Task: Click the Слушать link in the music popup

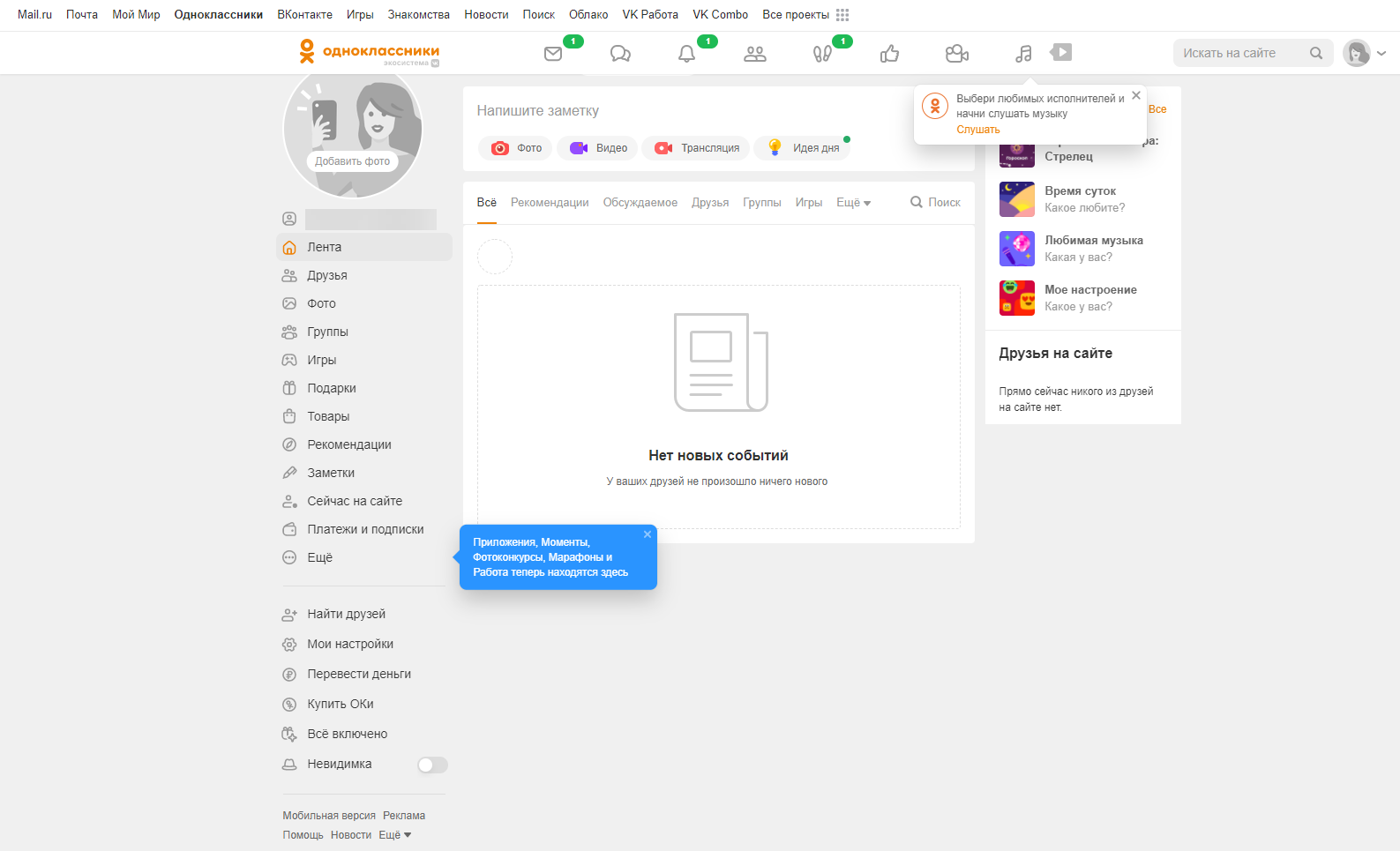Action: (x=978, y=130)
